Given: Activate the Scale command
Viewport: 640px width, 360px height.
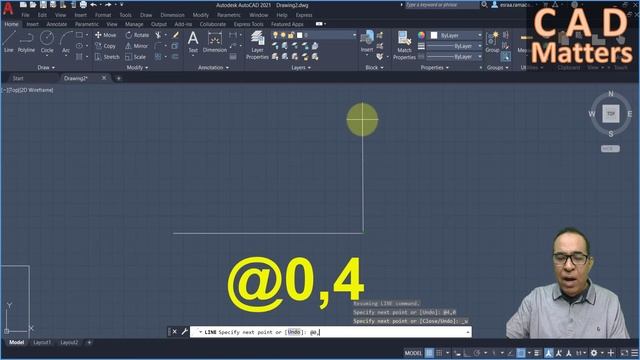Looking at the screenshot, I should 136,57.
